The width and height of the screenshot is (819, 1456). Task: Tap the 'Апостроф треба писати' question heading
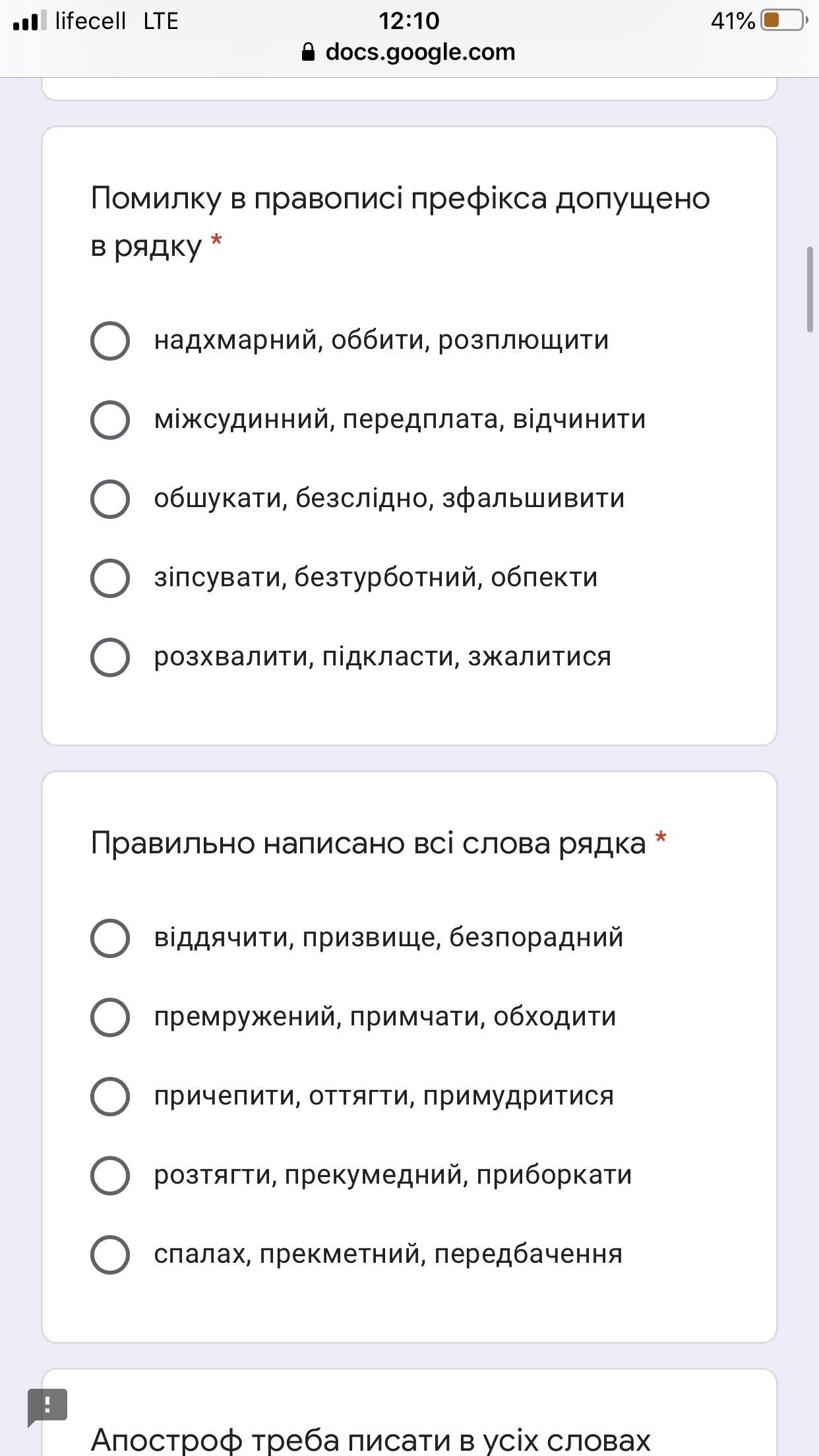tap(371, 1439)
